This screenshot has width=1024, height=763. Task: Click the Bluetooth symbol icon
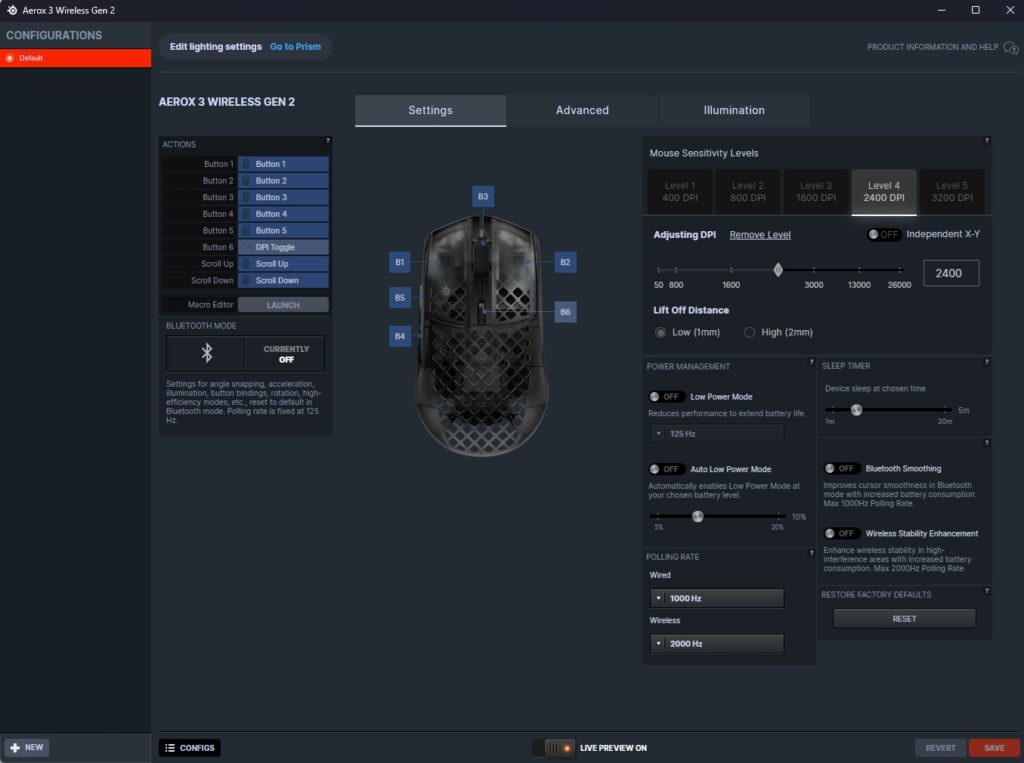tap(206, 353)
